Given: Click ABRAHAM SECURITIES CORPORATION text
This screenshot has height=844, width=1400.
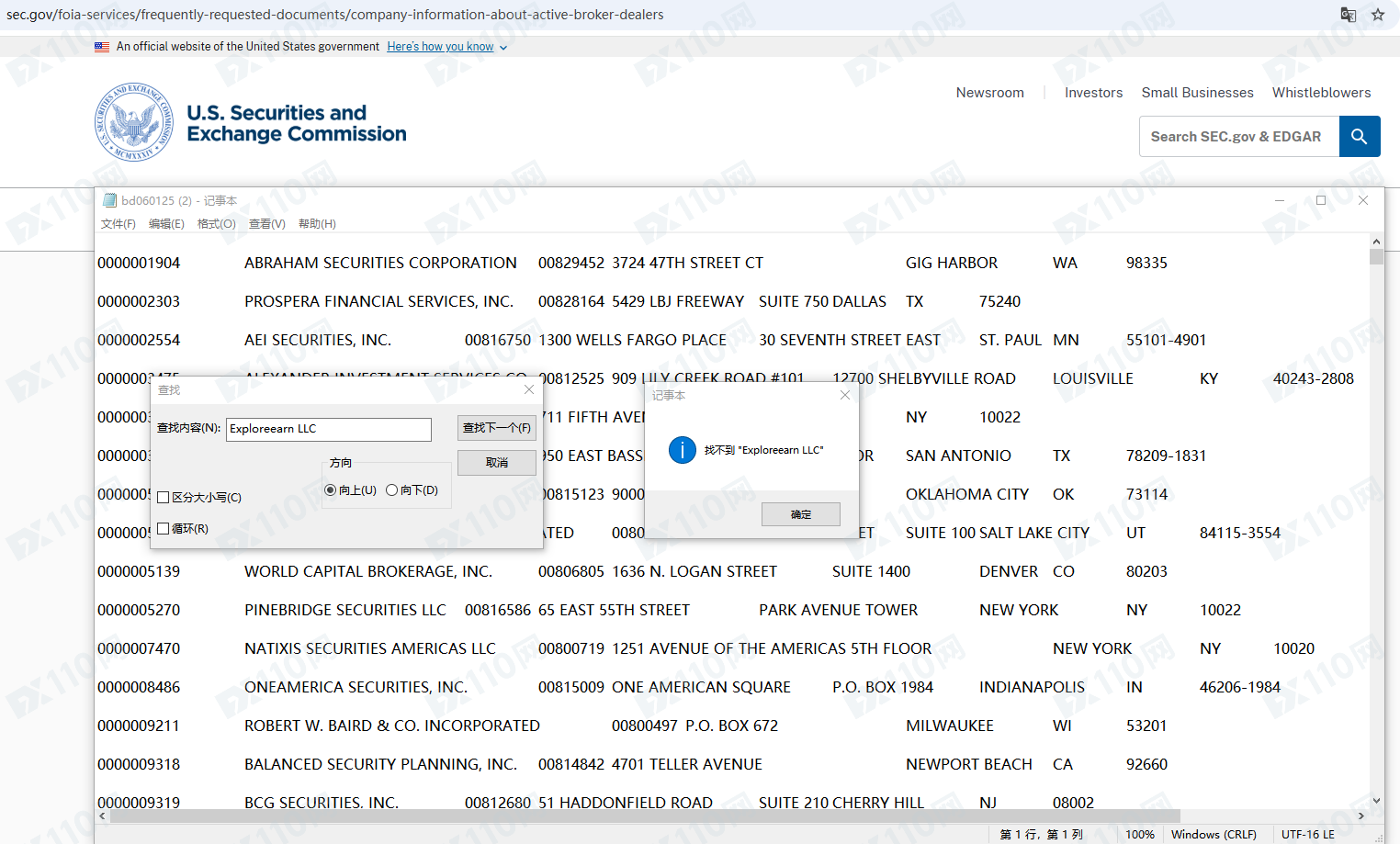Looking at the screenshot, I should [380, 263].
